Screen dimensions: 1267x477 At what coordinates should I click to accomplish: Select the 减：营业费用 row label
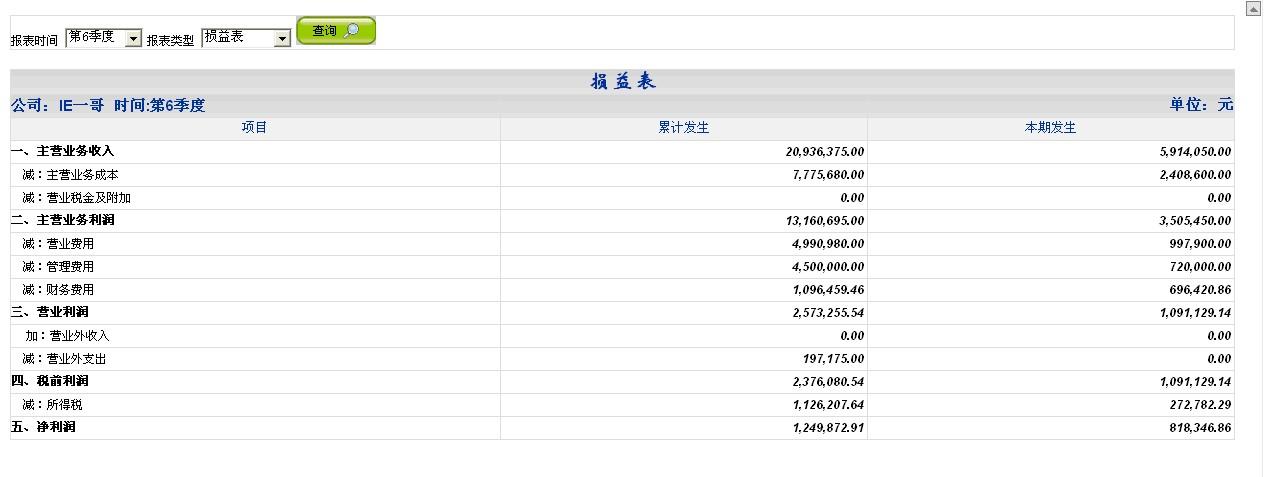[58, 244]
